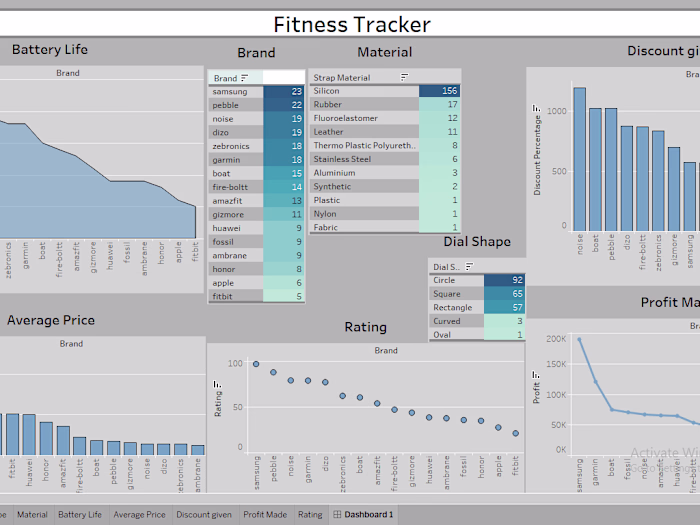Screen dimensions: 700x525
Task: Click the sort icon in Dial Shape header
Action: pos(469,267)
